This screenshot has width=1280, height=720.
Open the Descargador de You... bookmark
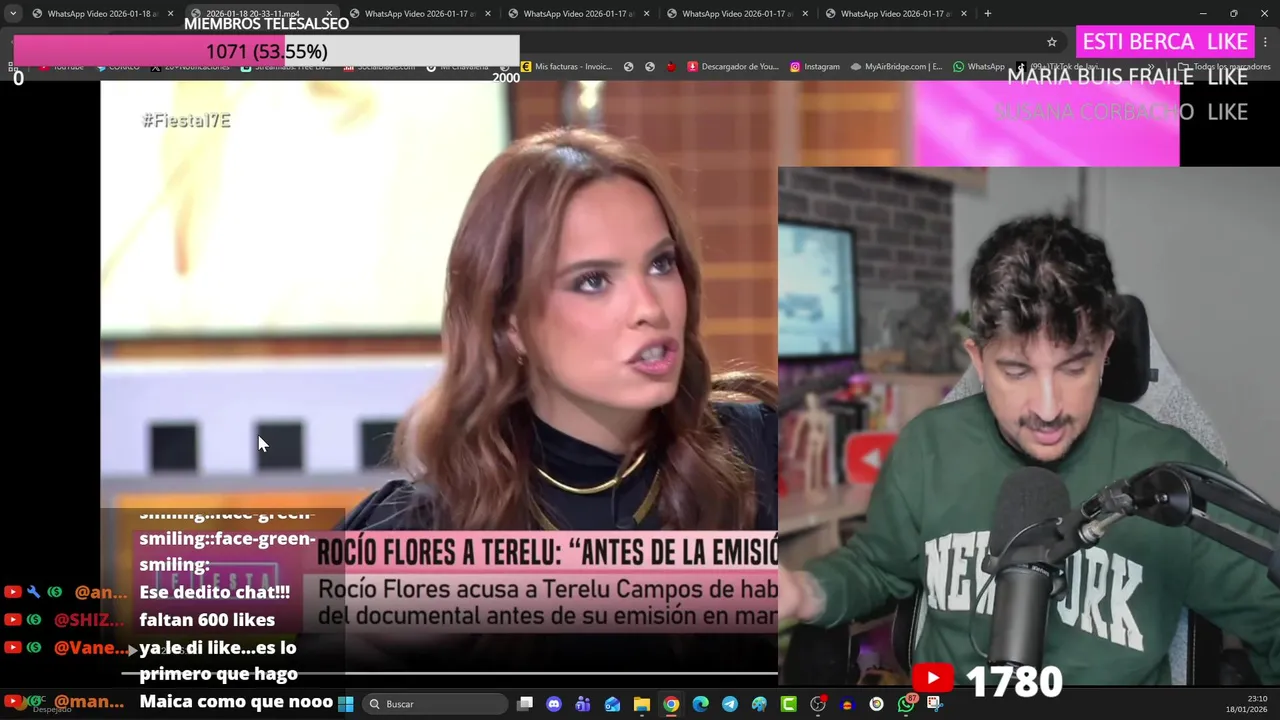tap(733, 67)
